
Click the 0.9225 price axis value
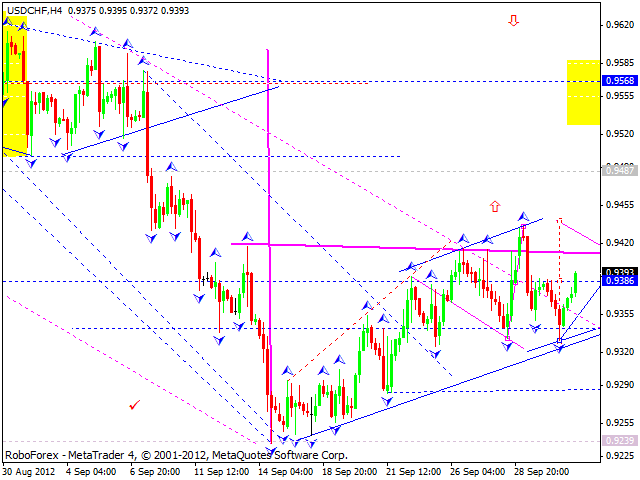pyautogui.click(x=620, y=456)
